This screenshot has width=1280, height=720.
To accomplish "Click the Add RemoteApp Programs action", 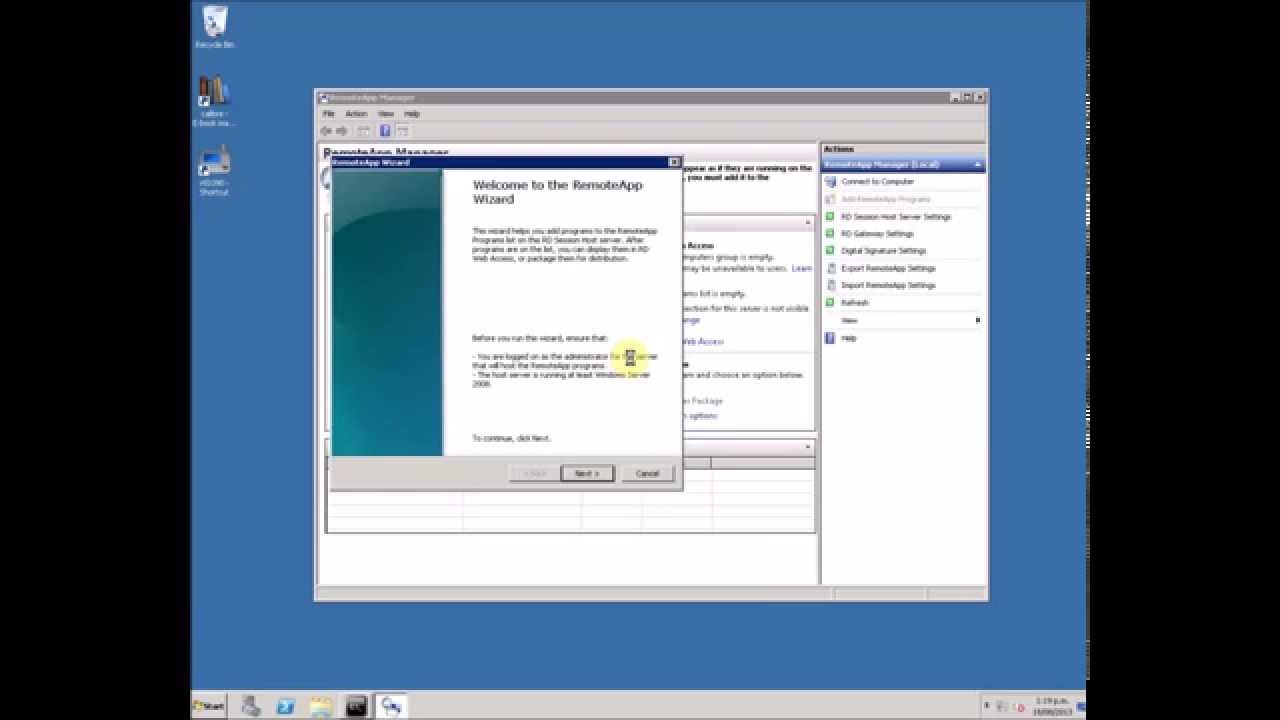I will [x=885, y=199].
